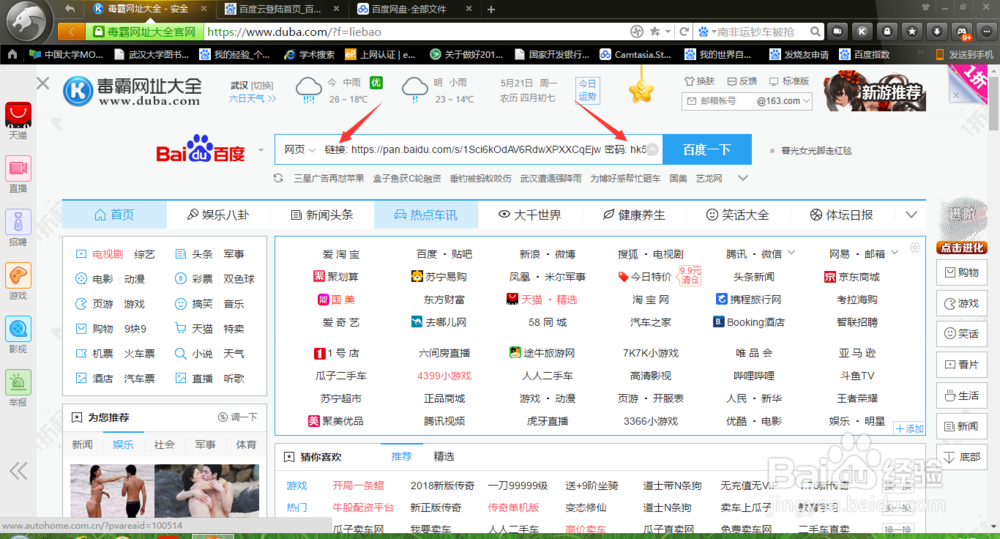Screen dimensions: 1000x539
Task: Open the 4399小游戏 link
Action: coord(445,376)
